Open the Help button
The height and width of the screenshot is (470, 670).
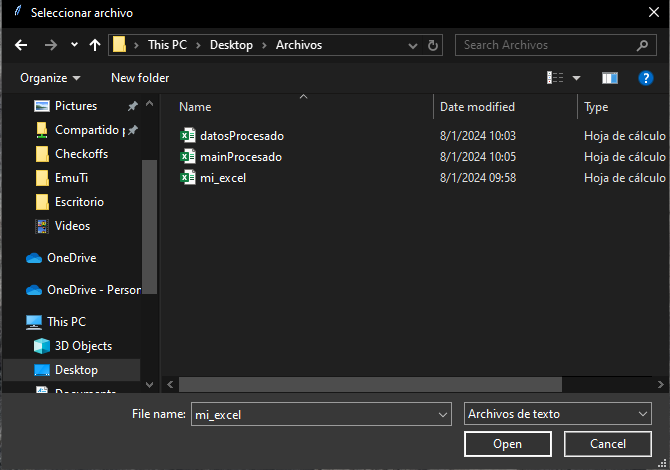pos(646,78)
